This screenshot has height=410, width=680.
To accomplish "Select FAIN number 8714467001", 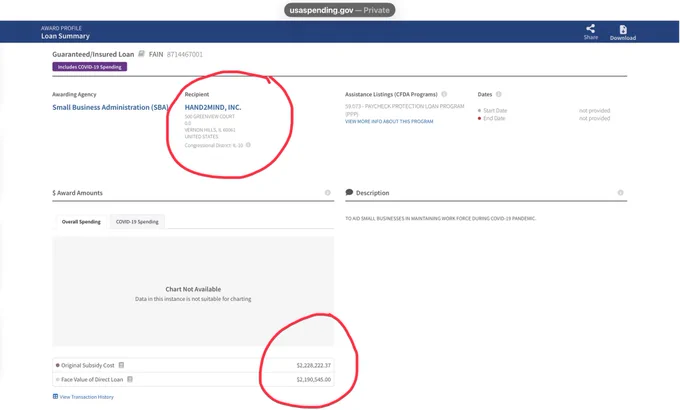I will click(x=185, y=54).
